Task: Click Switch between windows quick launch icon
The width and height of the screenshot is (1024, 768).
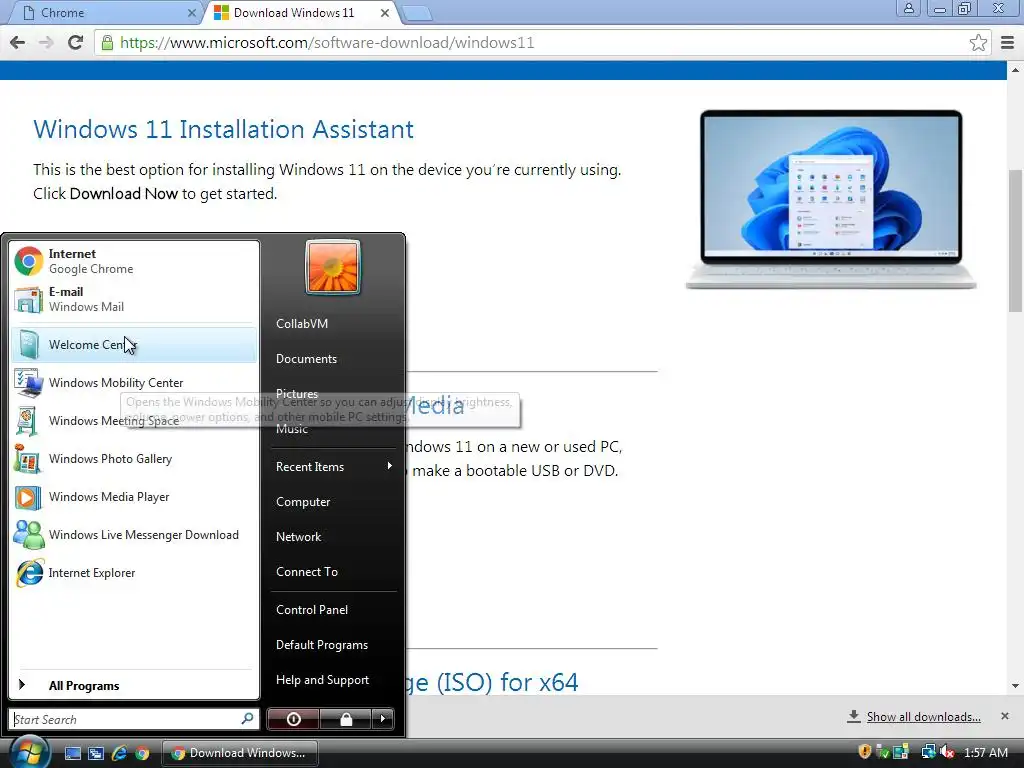Action: pyautogui.click(x=96, y=753)
